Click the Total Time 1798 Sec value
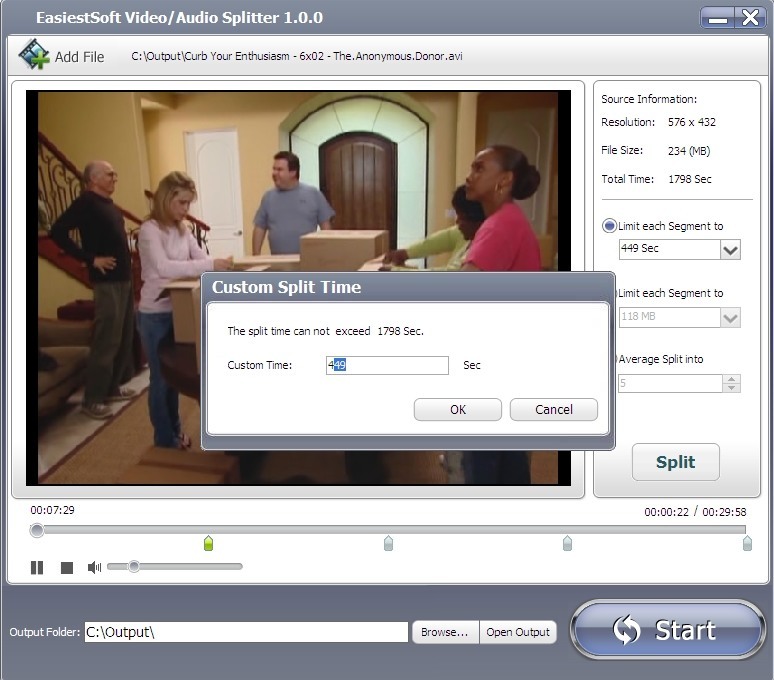This screenshot has height=680, width=774. 690,179
